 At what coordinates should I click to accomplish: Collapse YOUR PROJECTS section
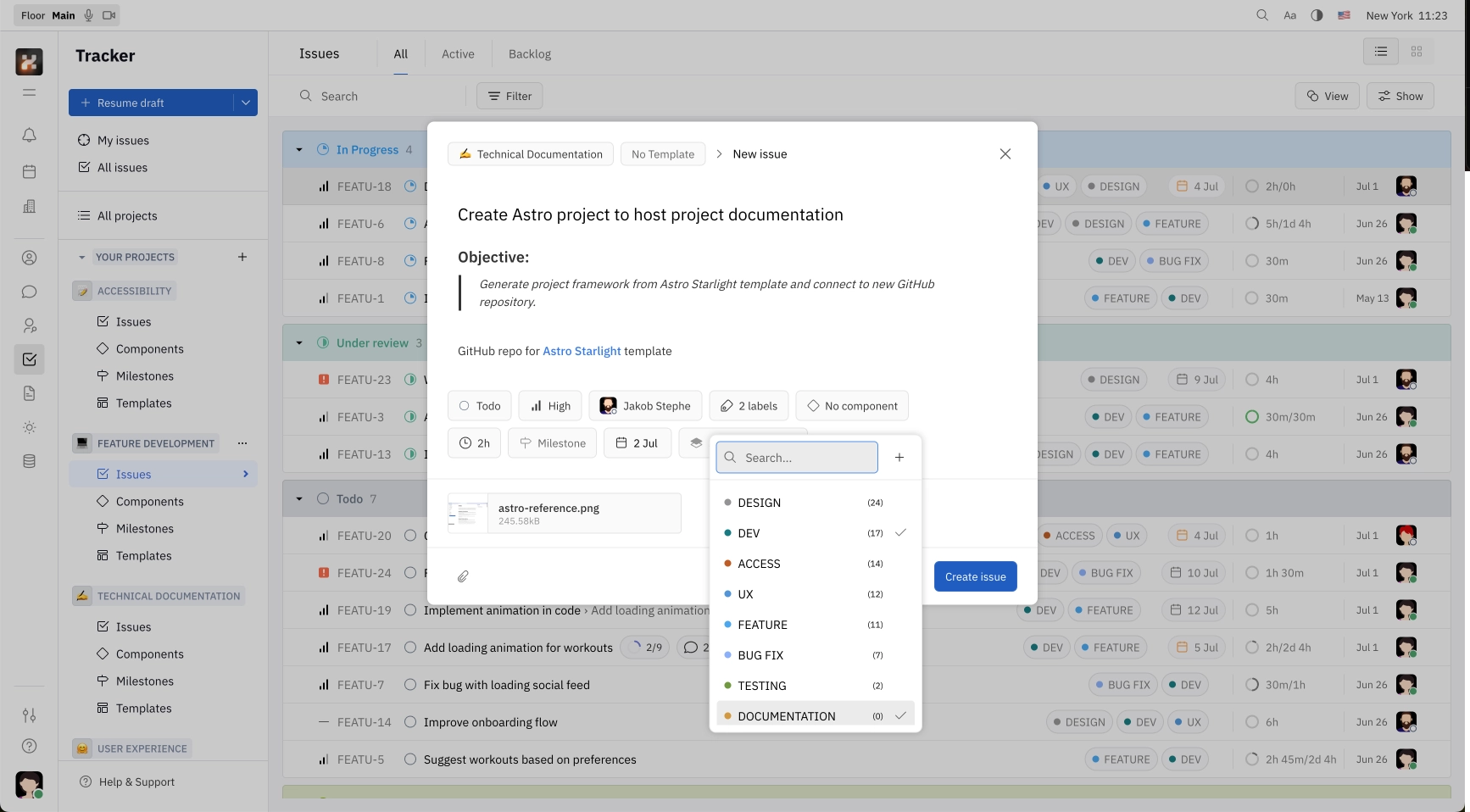82,257
